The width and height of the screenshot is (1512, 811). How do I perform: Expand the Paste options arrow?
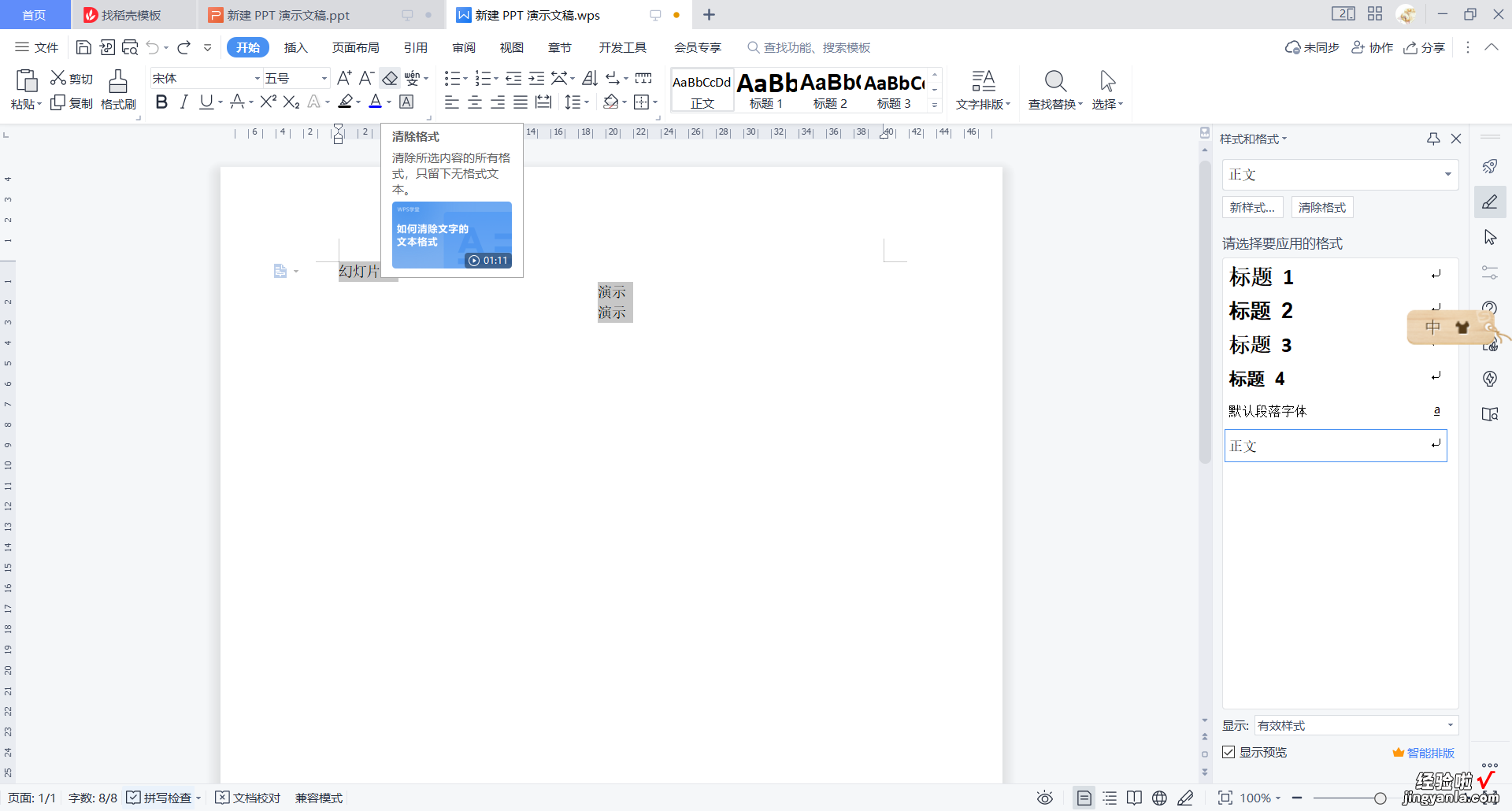coord(39,104)
